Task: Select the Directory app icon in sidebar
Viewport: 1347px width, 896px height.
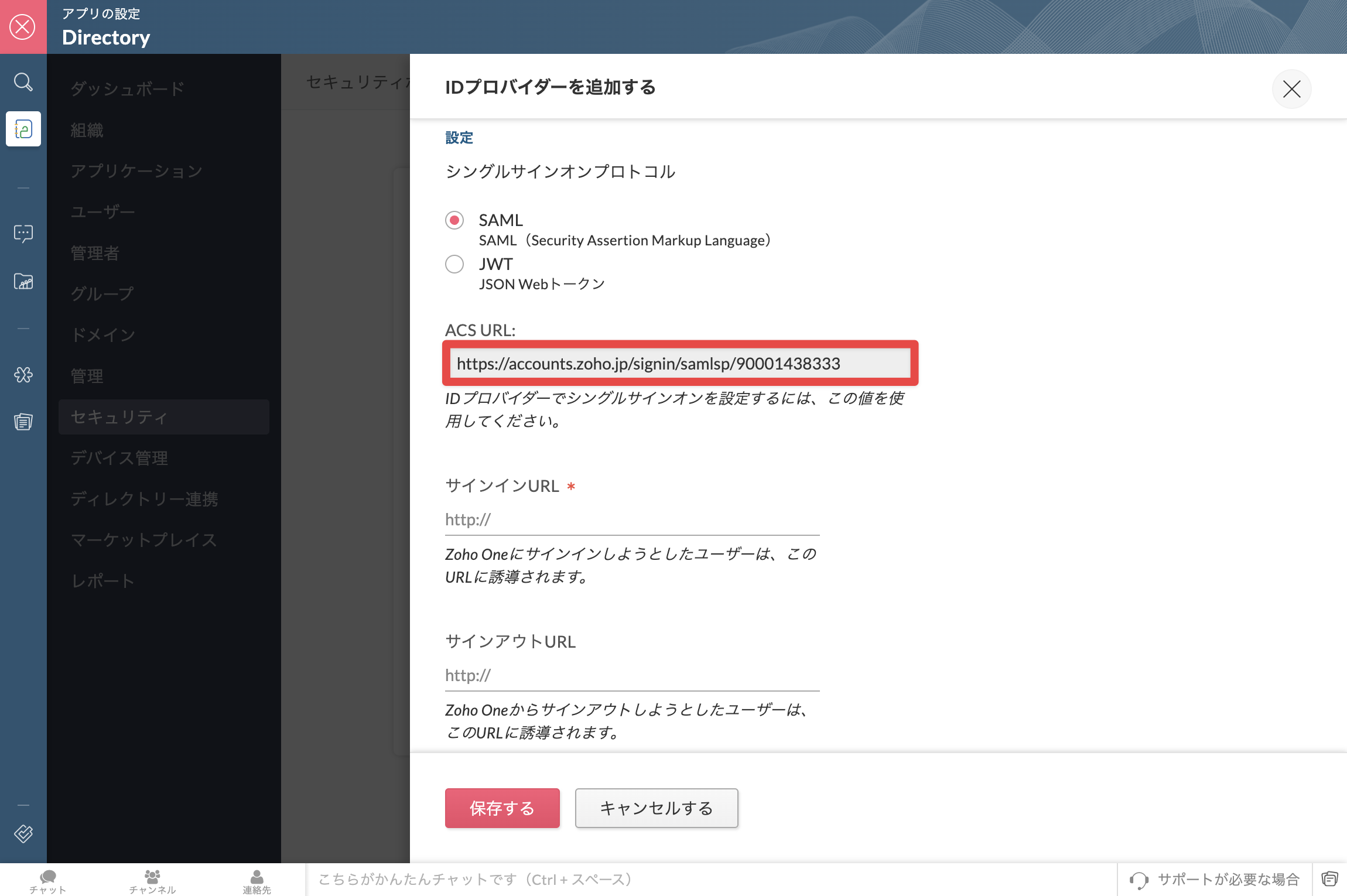Action: click(23, 129)
